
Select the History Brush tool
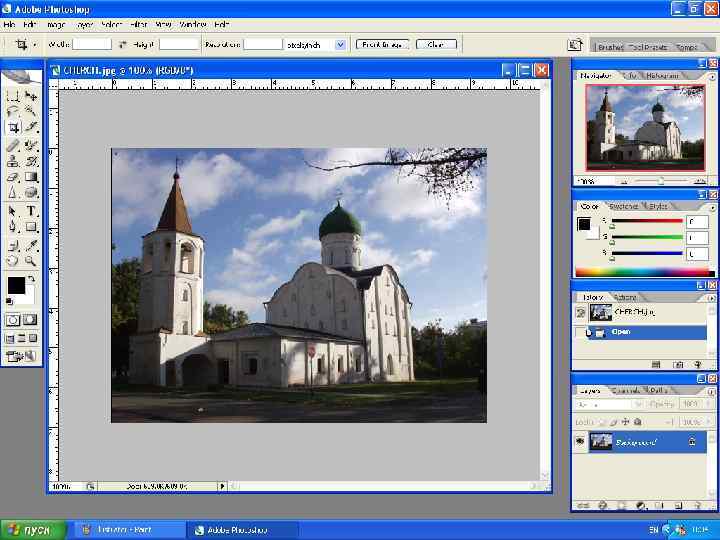click(x=31, y=161)
